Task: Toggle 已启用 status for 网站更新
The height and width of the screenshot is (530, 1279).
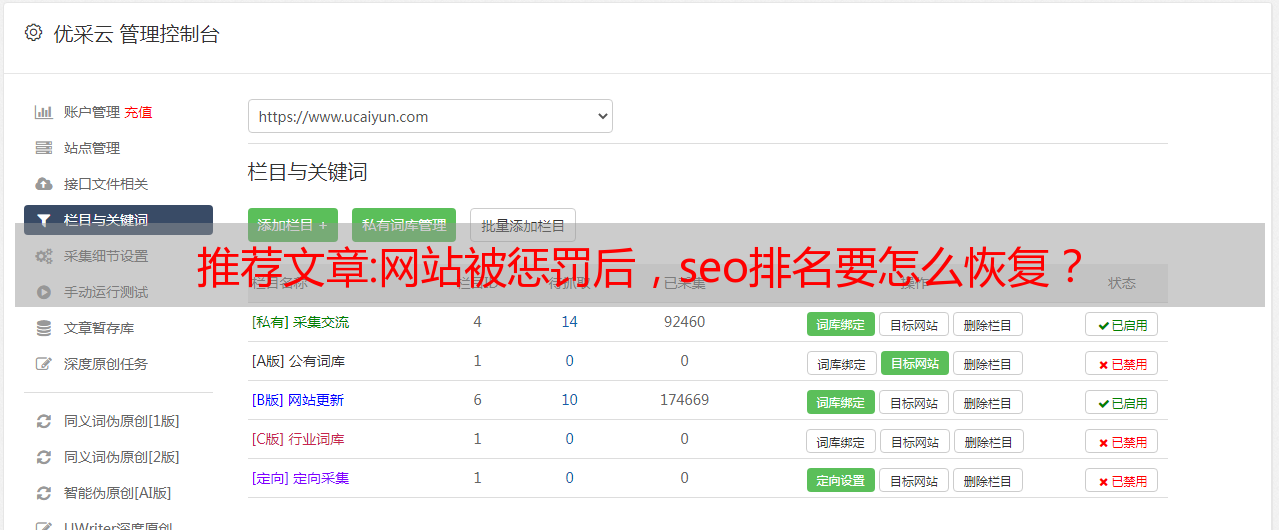Action: 1122,402
